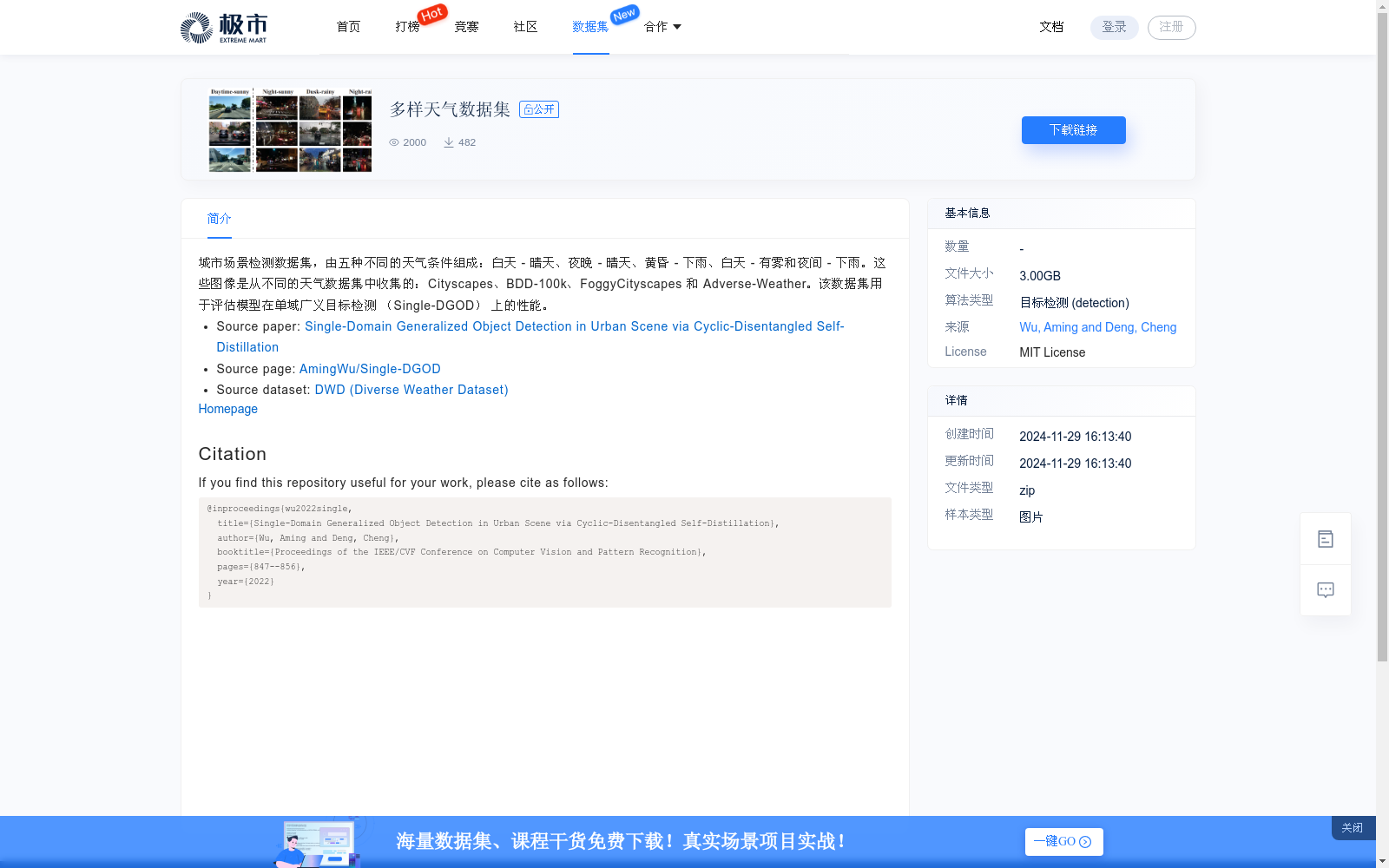The image size is (1389, 868).
Task: Click the 多样天气数据集 title
Action: tap(450, 109)
